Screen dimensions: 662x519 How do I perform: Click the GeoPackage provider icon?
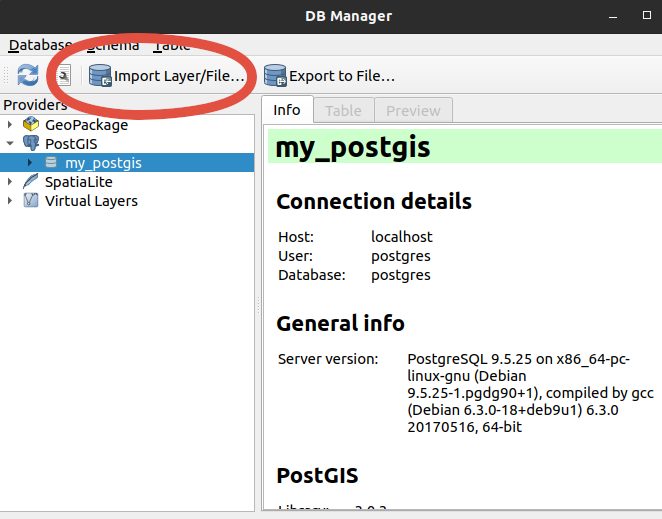(31, 125)
